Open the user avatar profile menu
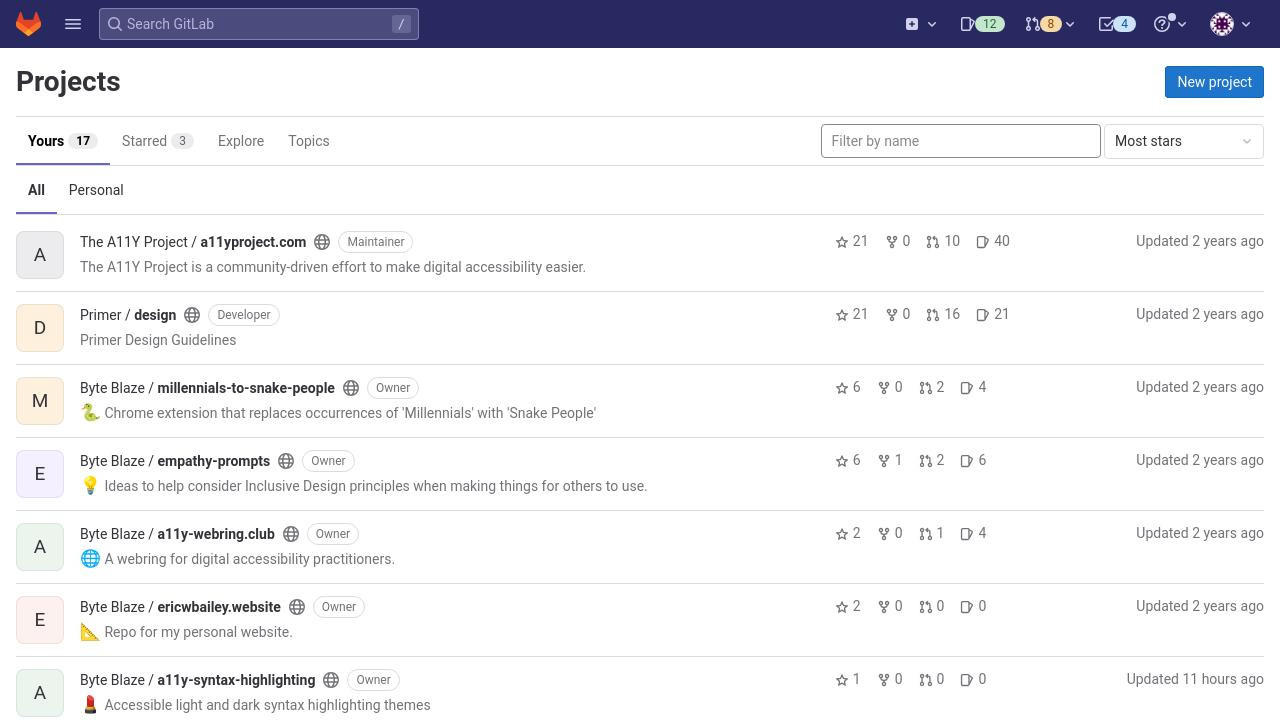 tap(1230, 24)
